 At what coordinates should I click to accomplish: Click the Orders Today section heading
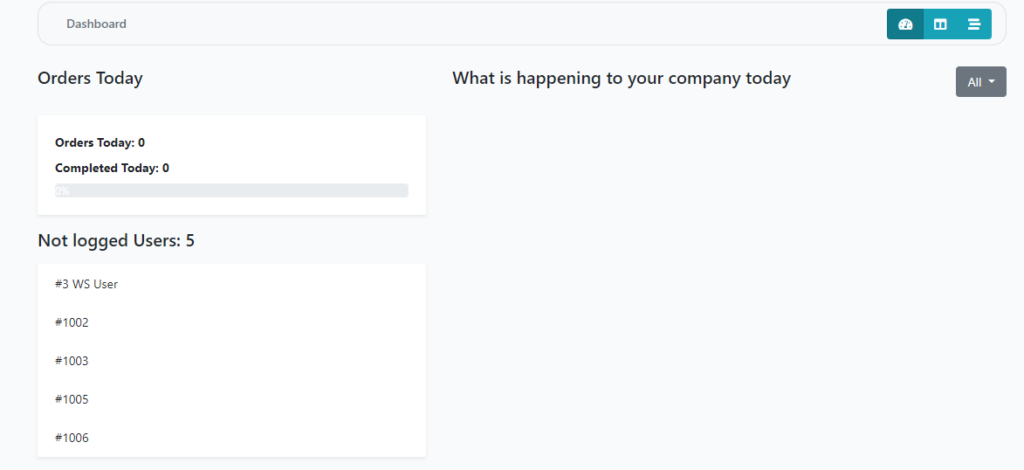(x=90, y=78)
